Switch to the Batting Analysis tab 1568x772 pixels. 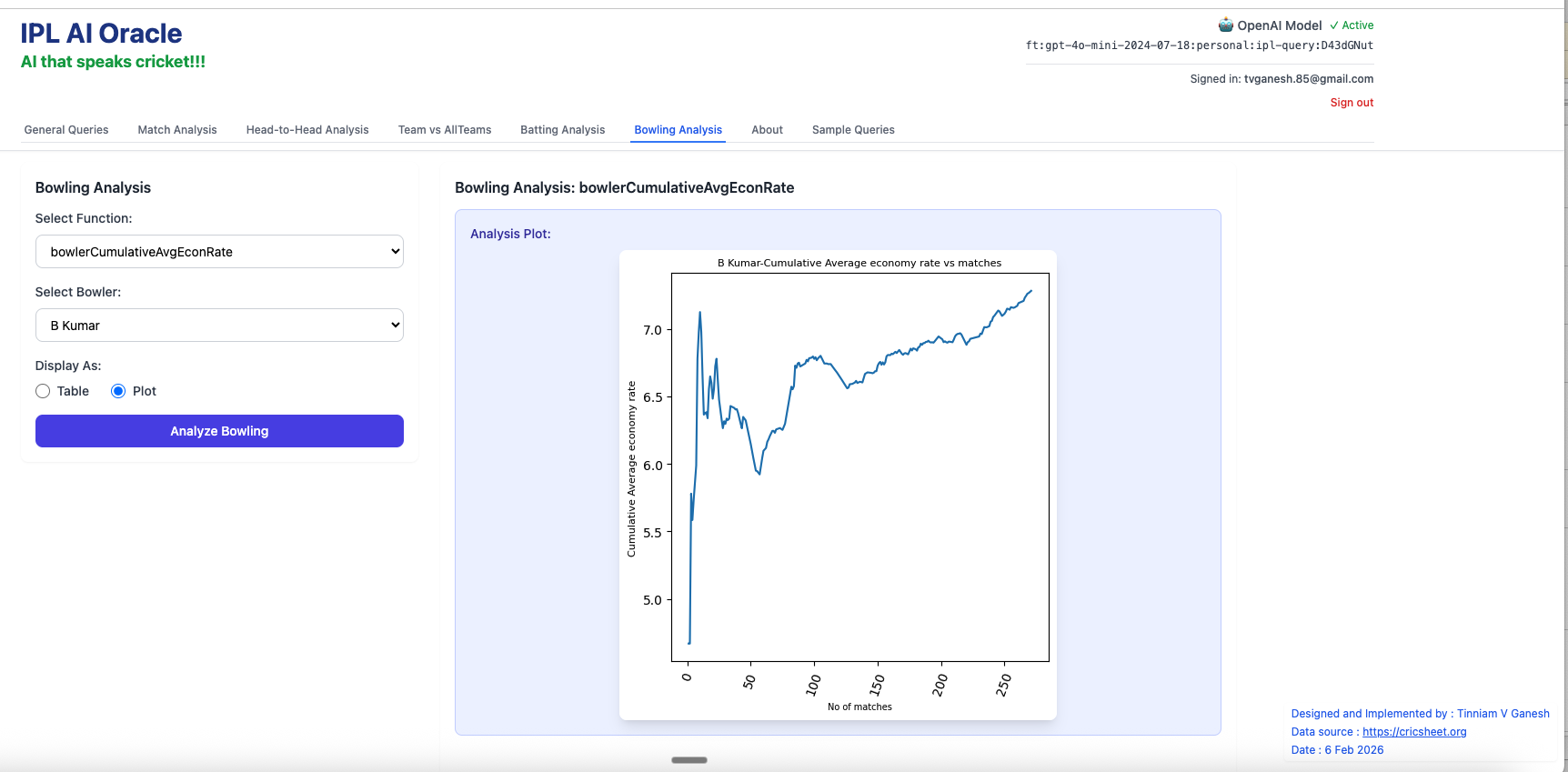(x=562, y=130)
